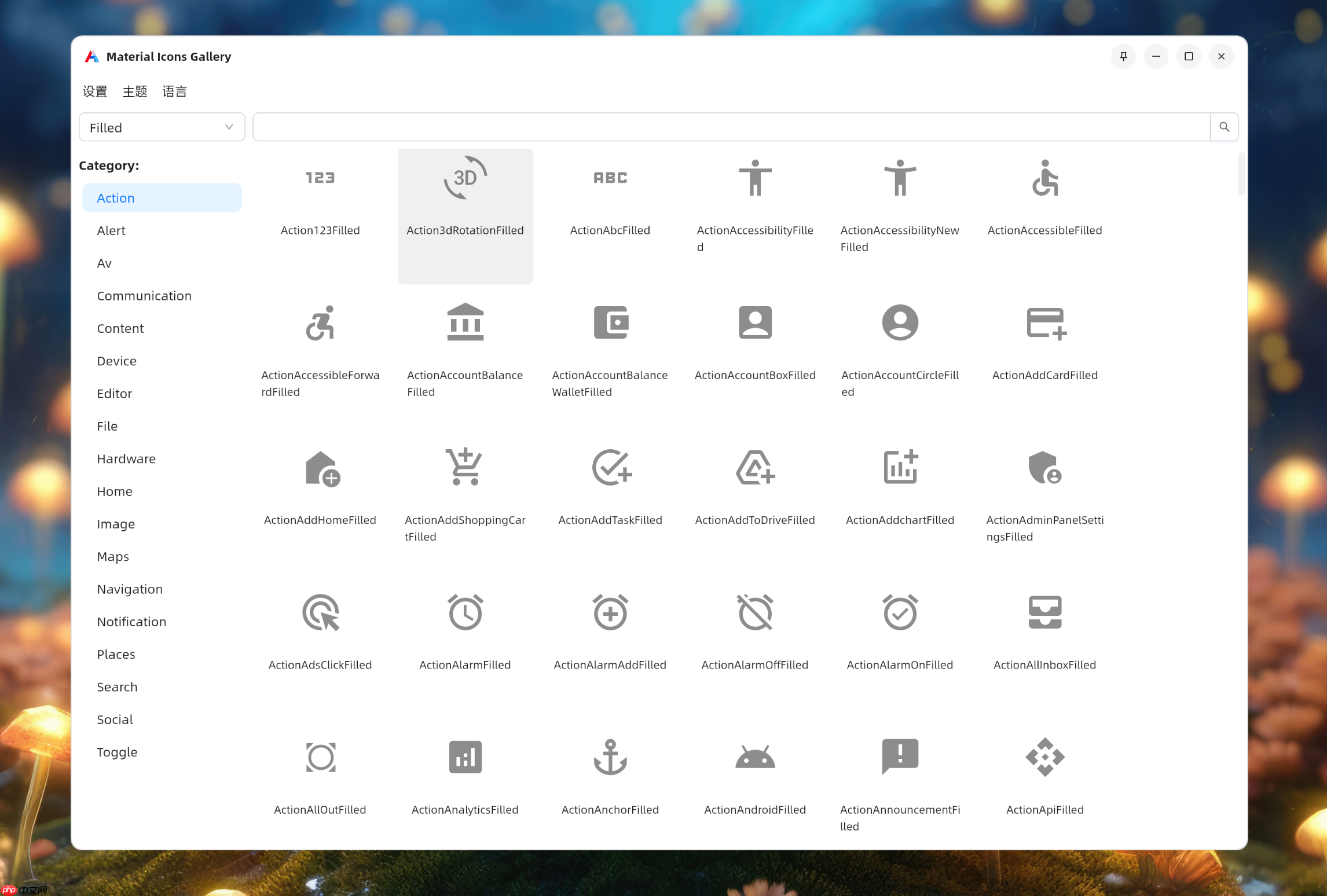Image resolution: width=1327 pixels, height=896 pixels.
Task: Click the search magnifier button
Action: 1224,127
